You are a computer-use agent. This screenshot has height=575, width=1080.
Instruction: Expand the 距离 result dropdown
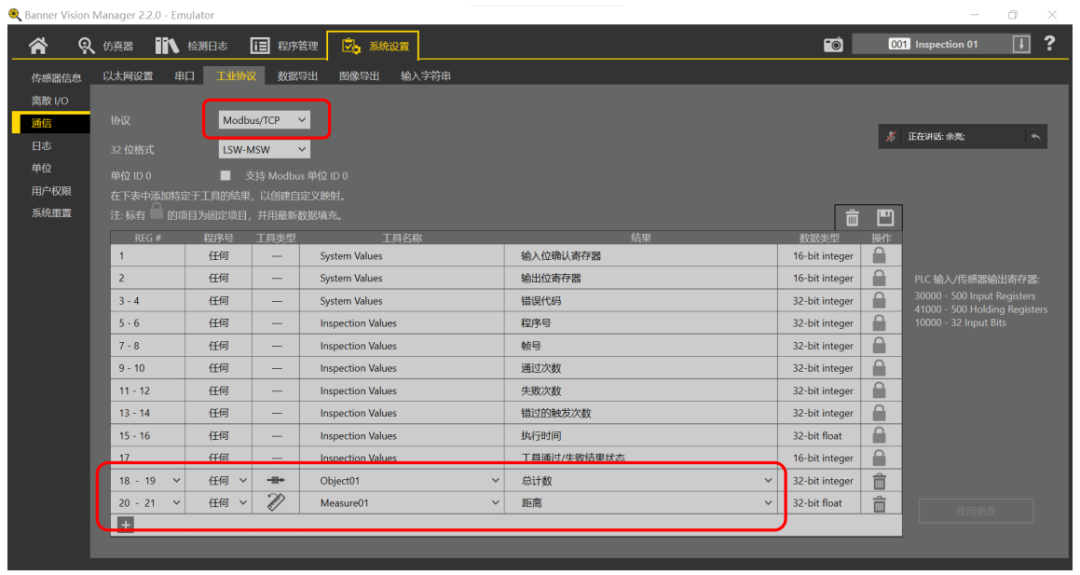pos(768,503)
